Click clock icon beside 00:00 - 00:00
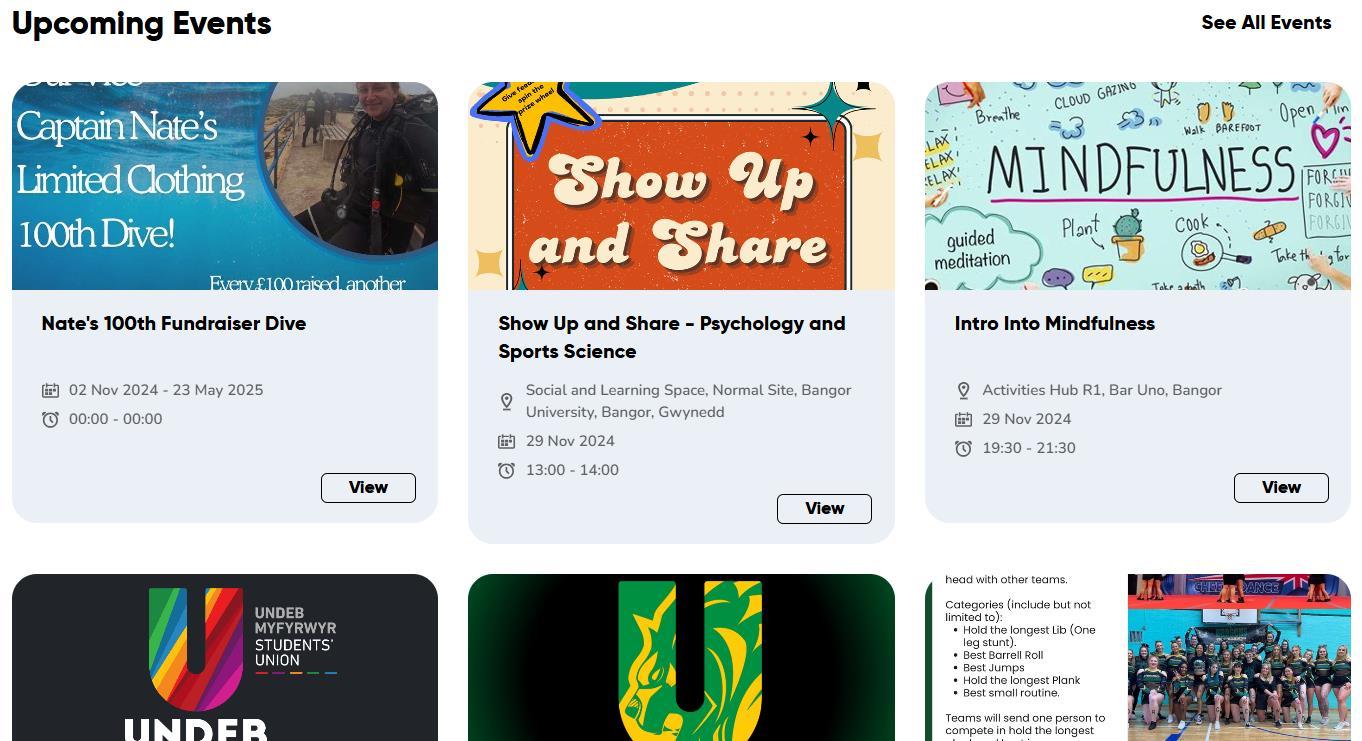1362x741 pixels. pos(50,419)
